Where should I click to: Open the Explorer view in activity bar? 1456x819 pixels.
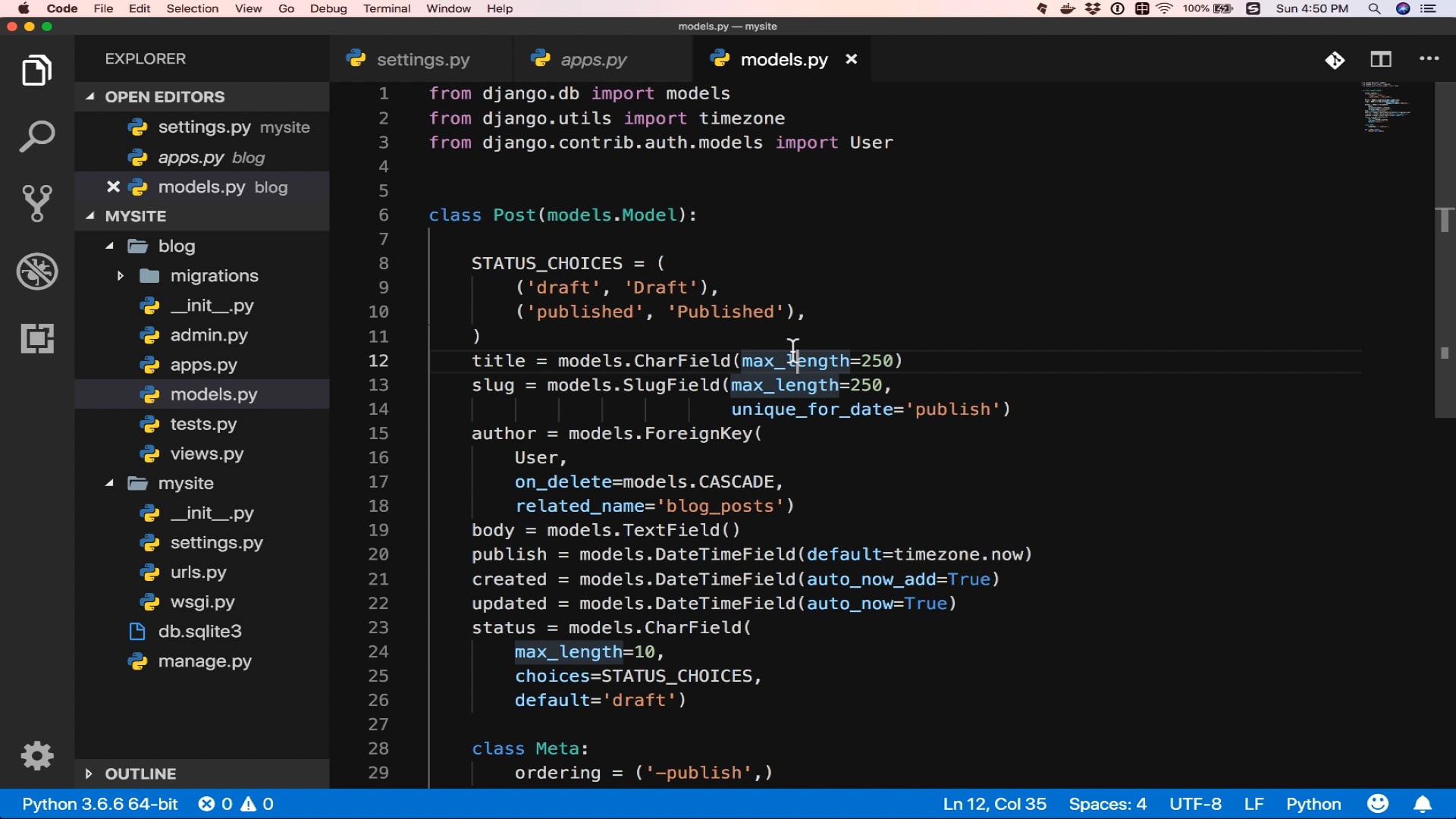click(36, 71)
